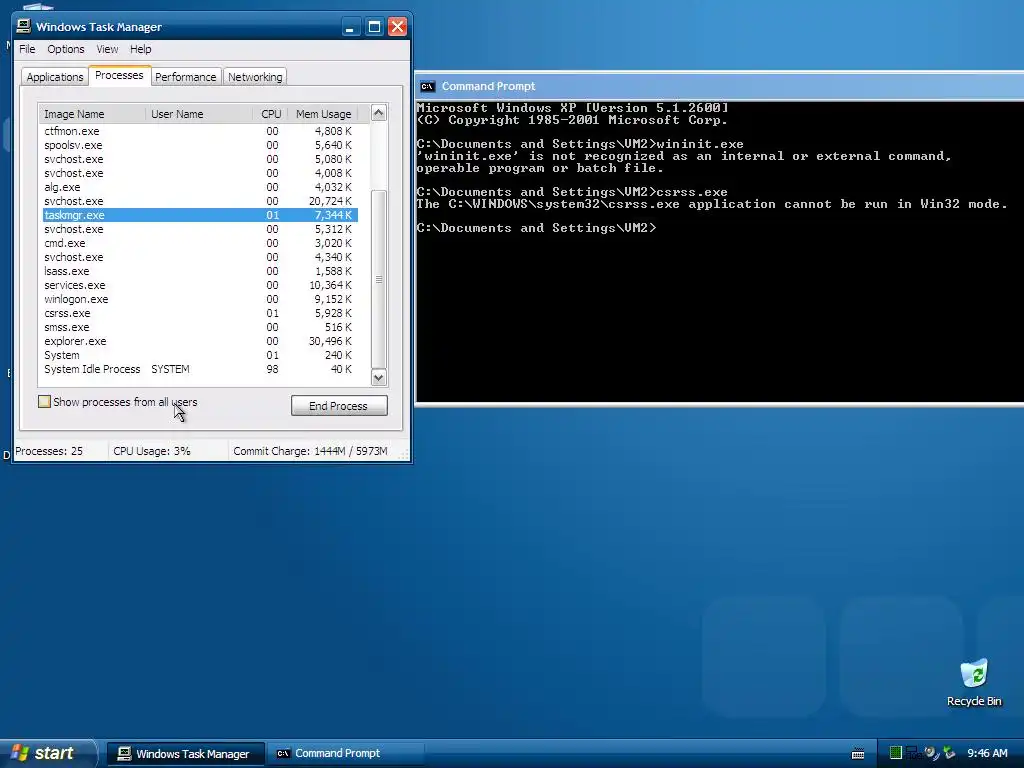Screen dimensions: 1024x768
Task: Open the Recycle Bin desktop icon
Action: click(x=974, y=682)
